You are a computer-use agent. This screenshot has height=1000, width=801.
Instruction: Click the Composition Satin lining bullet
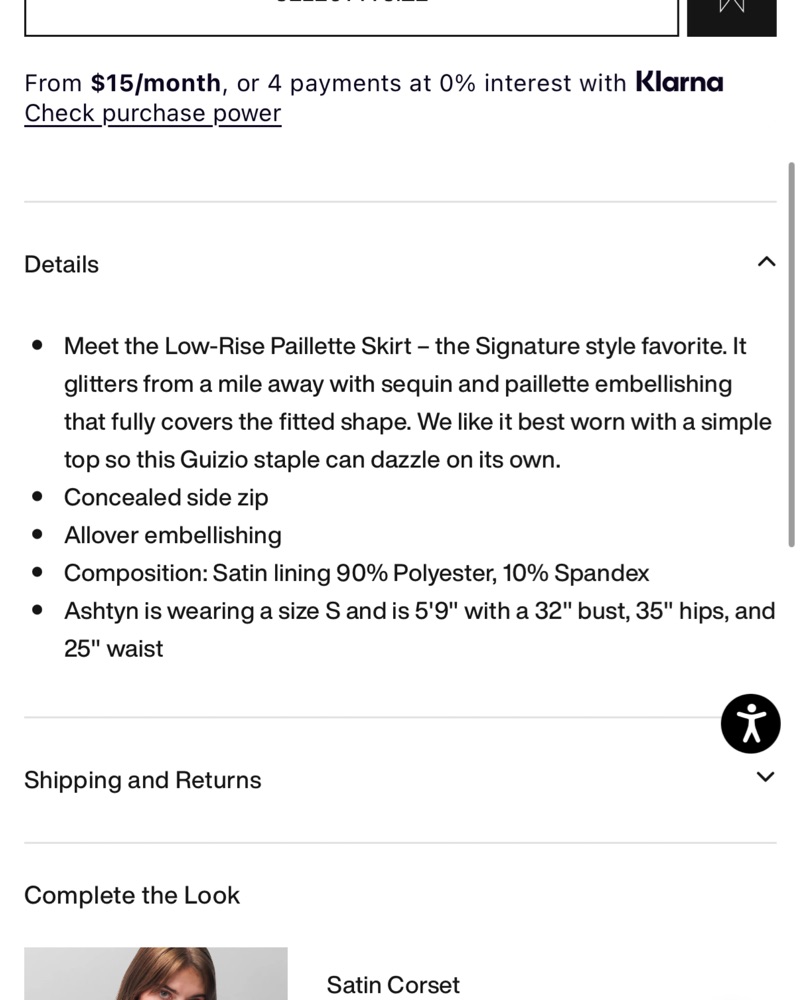tap(356, 574)
